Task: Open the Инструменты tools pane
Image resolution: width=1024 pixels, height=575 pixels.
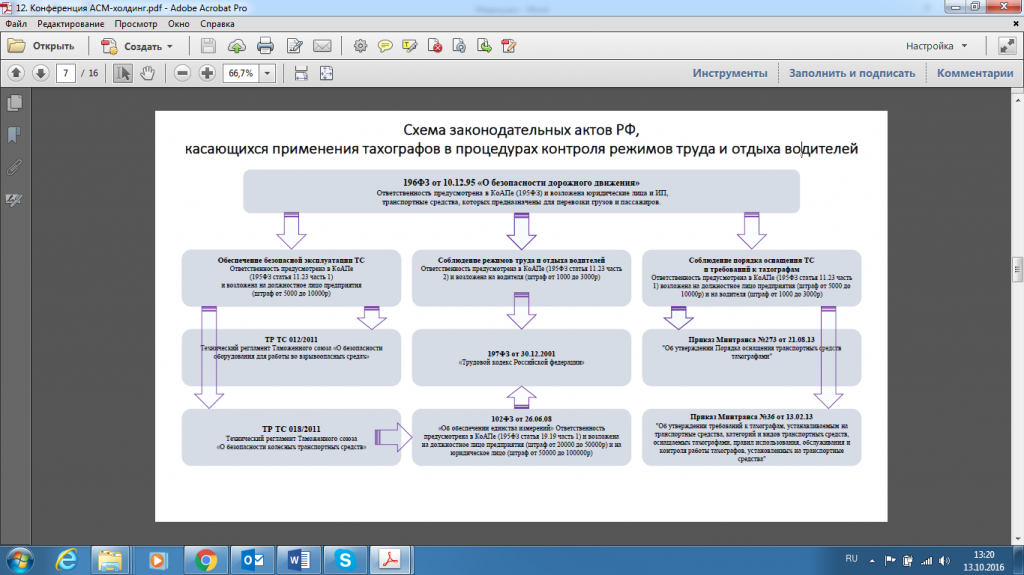Action: click(x=730, y=73)
